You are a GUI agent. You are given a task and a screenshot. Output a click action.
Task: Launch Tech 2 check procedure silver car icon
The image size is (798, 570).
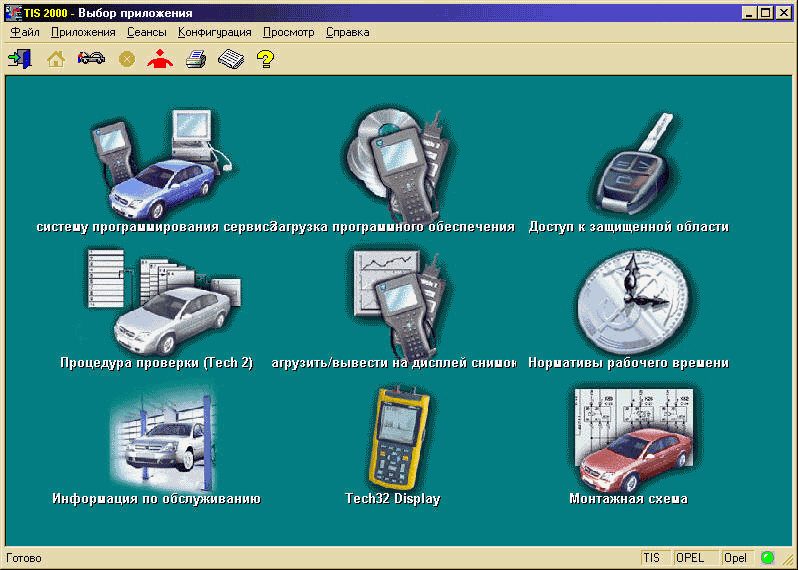tap(163, 301)
